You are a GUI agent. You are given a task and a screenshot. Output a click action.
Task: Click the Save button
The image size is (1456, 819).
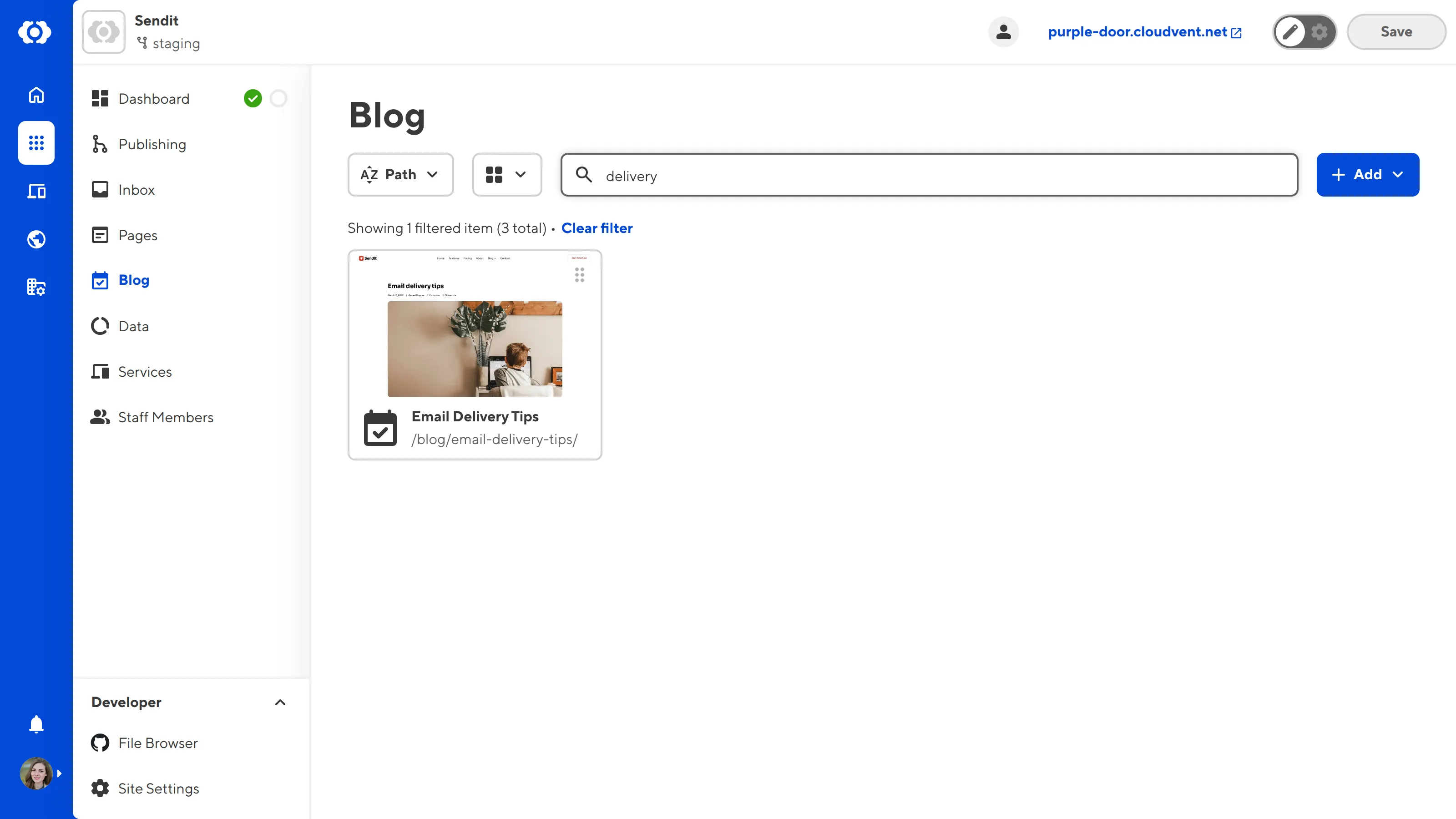(1396, 32)
